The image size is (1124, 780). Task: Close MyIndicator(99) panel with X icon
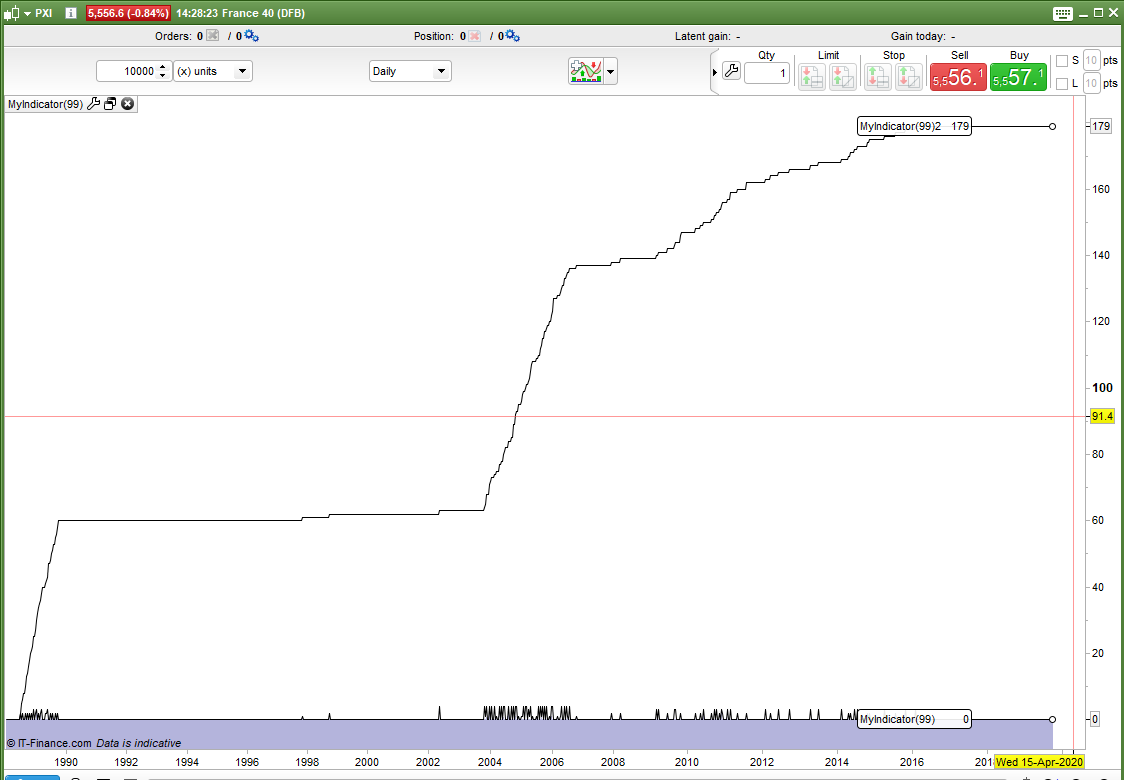(x=128, y=104)
